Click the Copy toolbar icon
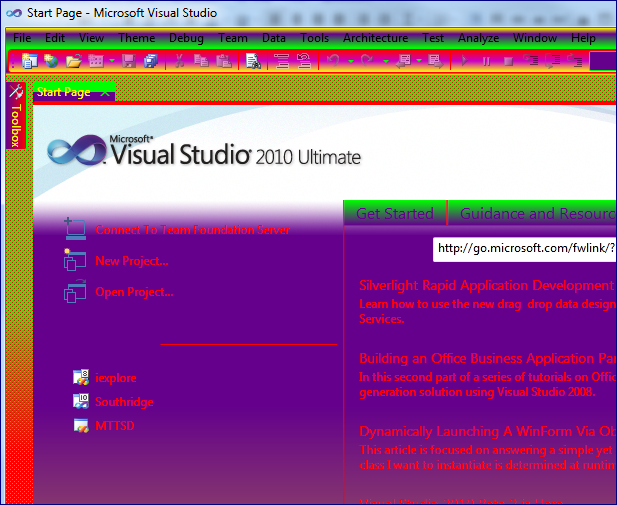Screen dimensions: 617x505 click(x=201, y=61)
